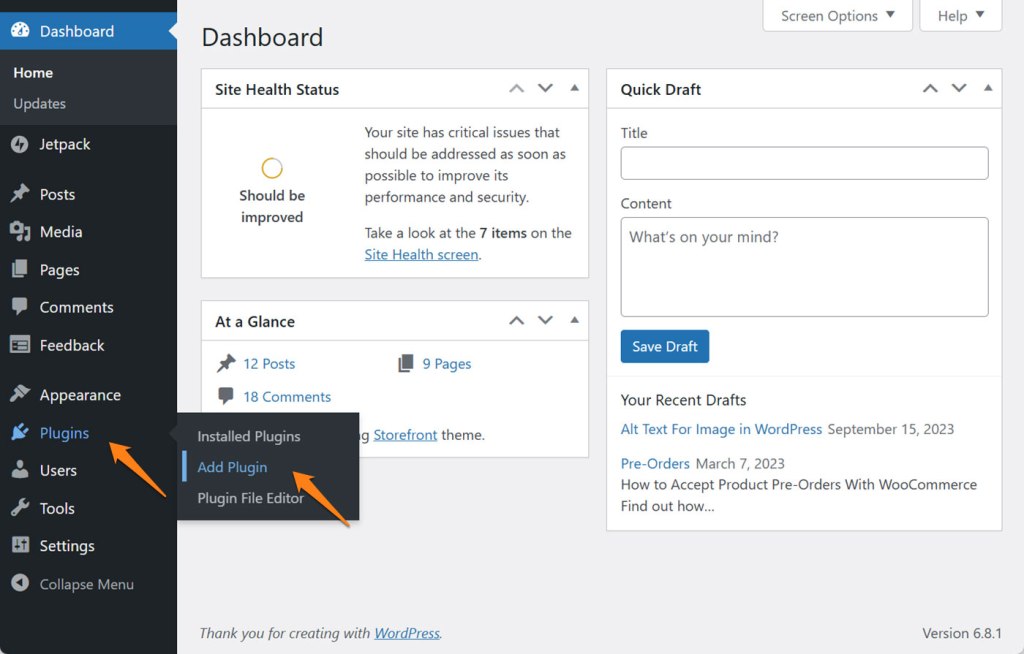Select Add Plugin in the submenu
This screenshot has height=654, width=1024.
pos(232,467)
